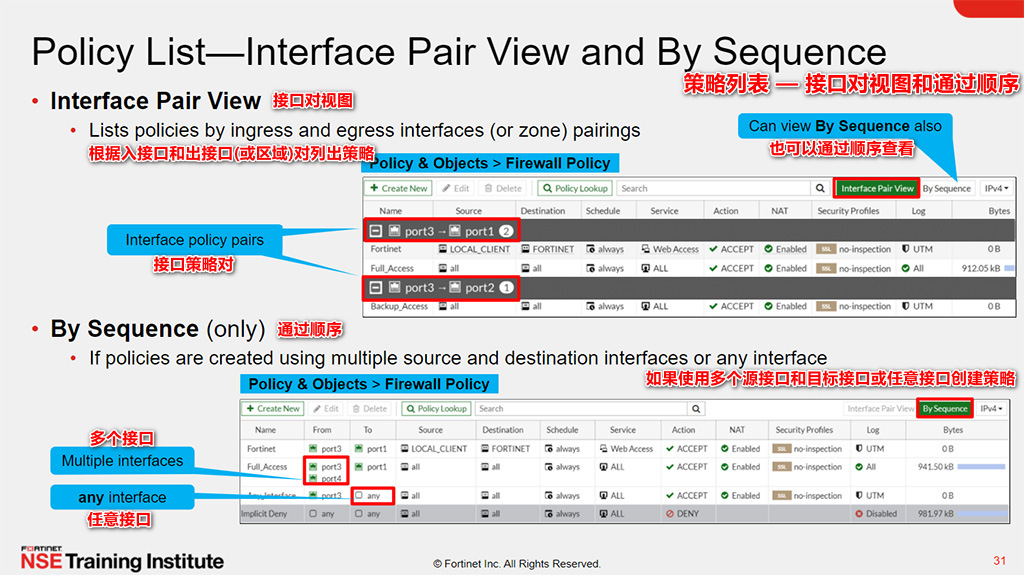
Task: Click the port4 interface entry in the lower Full_Access row
Action: point(325,478)
